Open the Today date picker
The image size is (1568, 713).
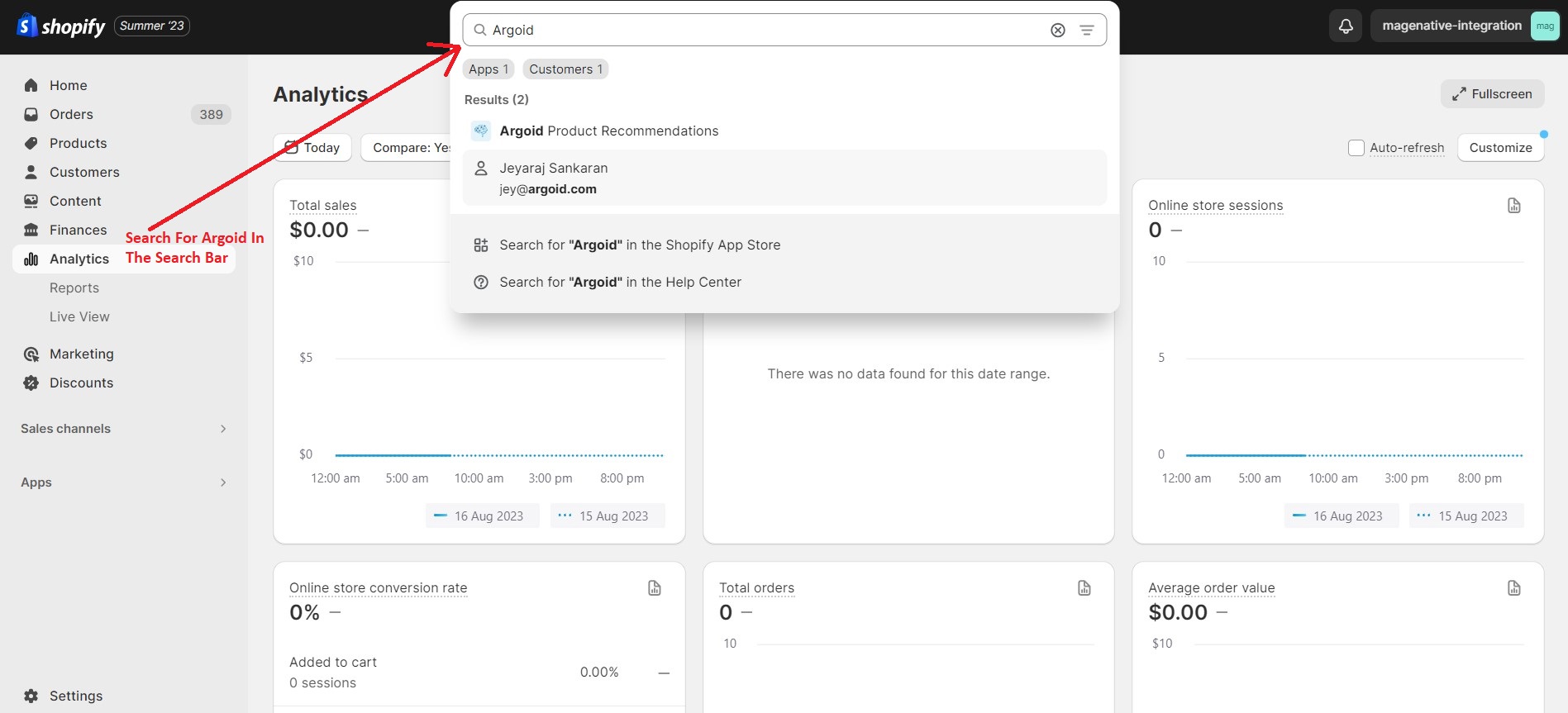[312, 148]
